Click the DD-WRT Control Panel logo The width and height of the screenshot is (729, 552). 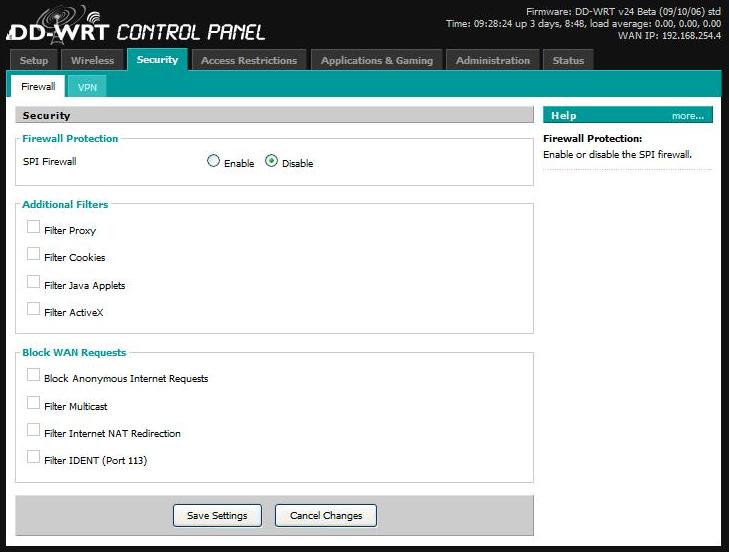click(136, 26)
